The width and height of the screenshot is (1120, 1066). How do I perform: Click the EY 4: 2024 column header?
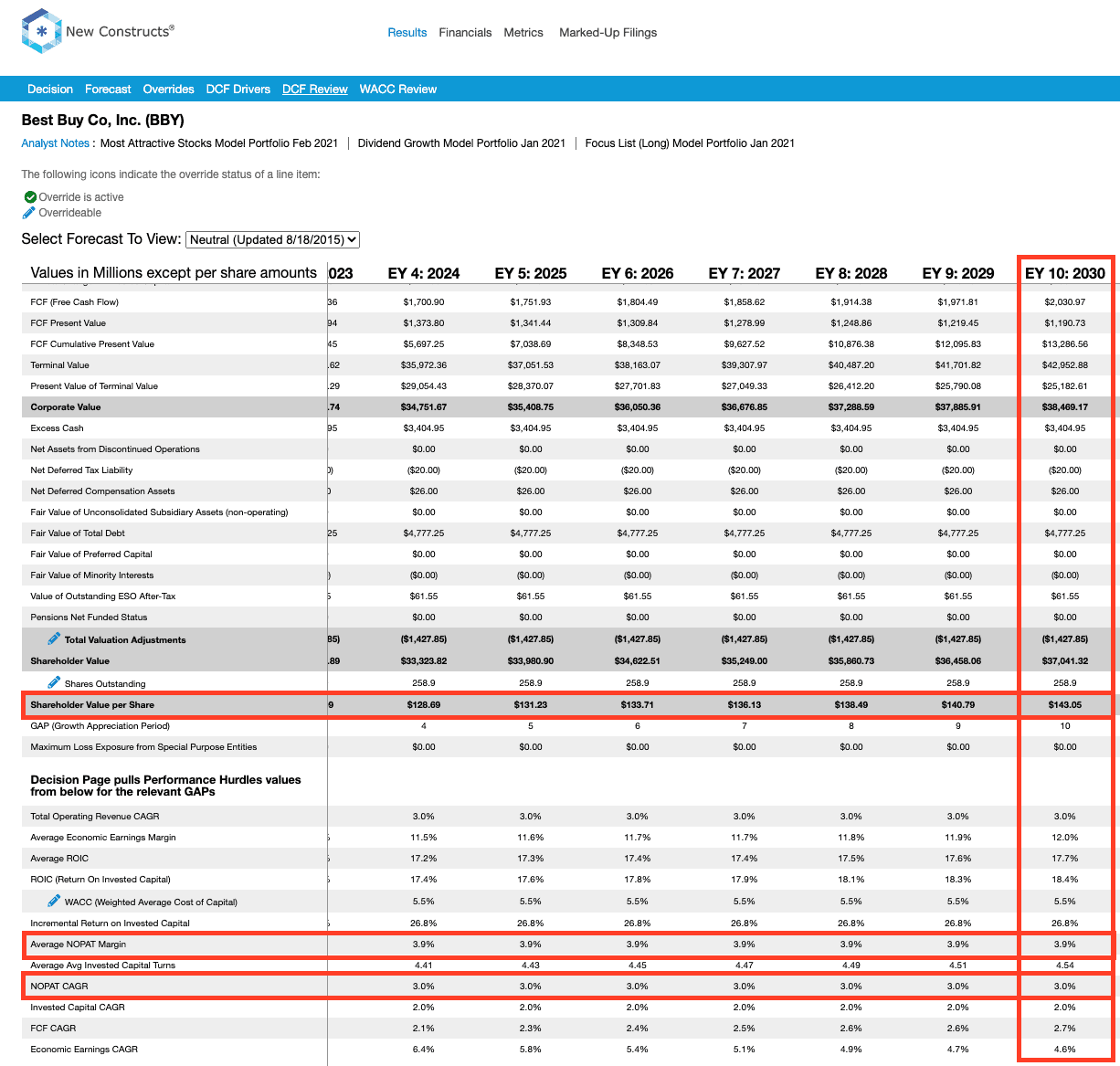click(x=424, y=273)
